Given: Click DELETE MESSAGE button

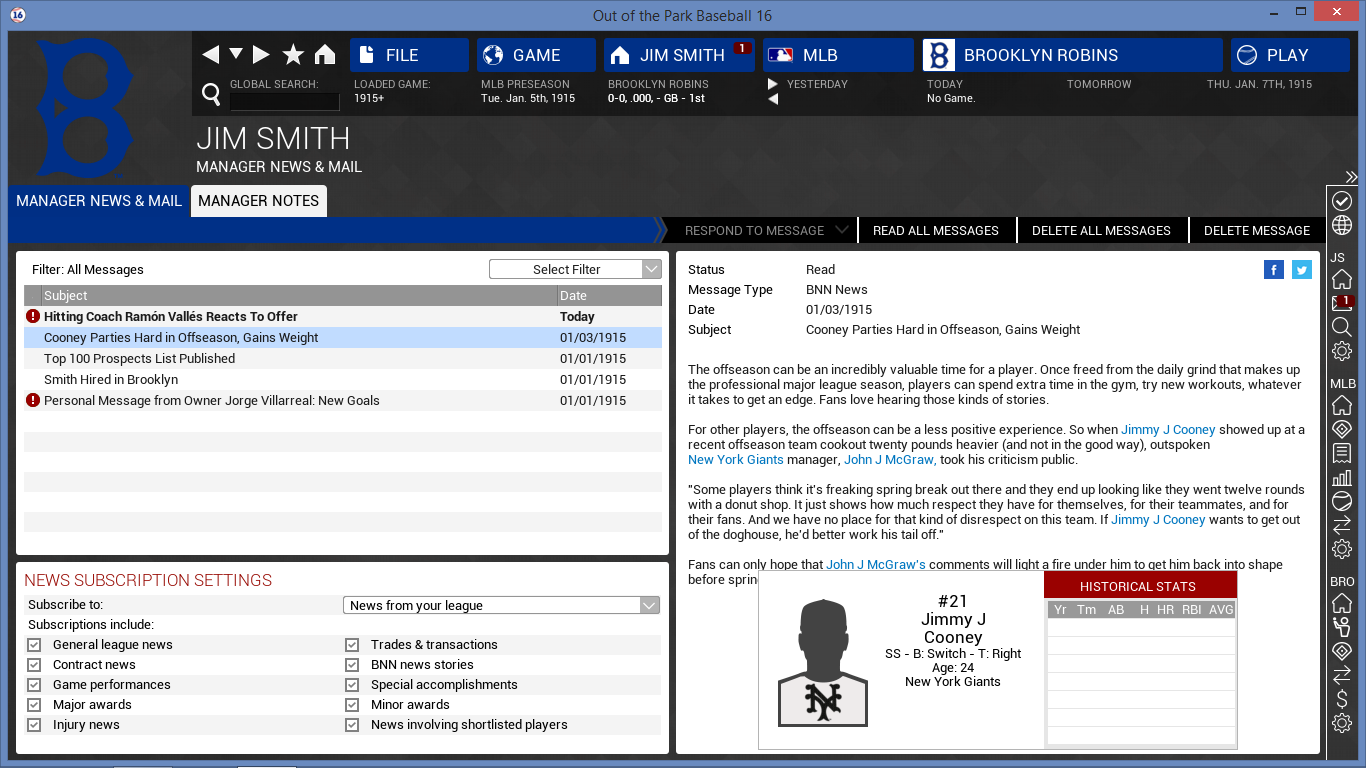Looking at the screenshot, I should pyautogui.click(x=1257, y=230).
